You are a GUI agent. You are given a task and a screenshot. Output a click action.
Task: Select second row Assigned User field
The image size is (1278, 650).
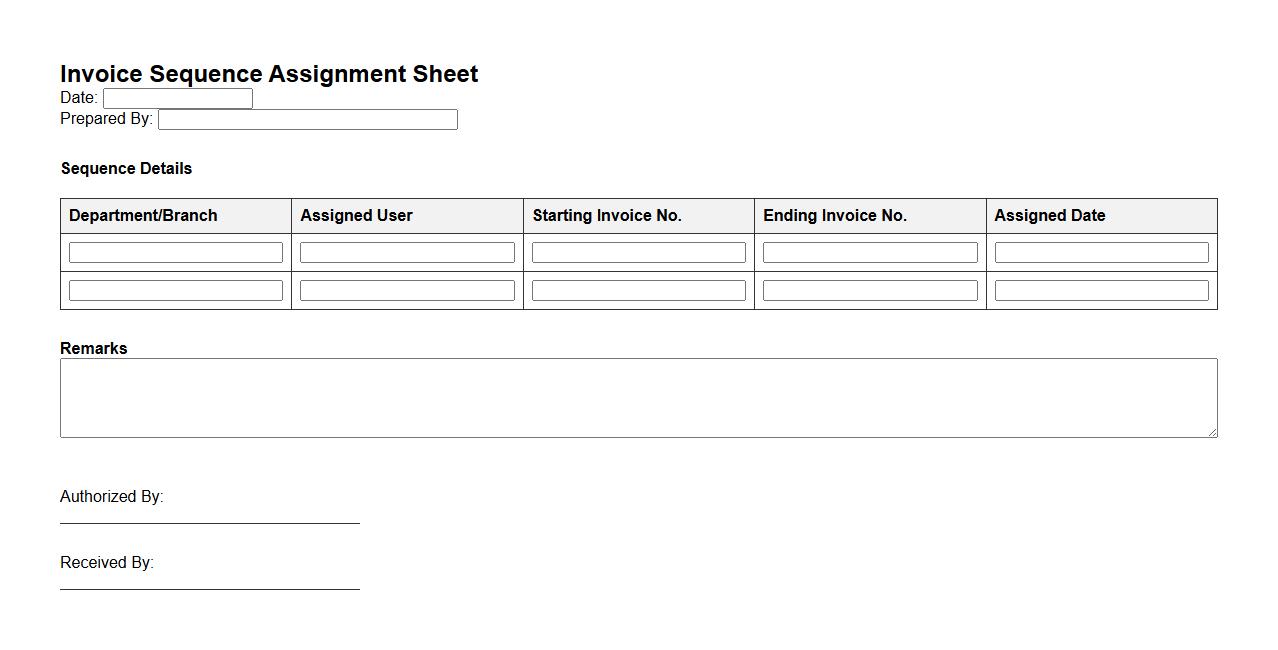click(x=407, y=291)
